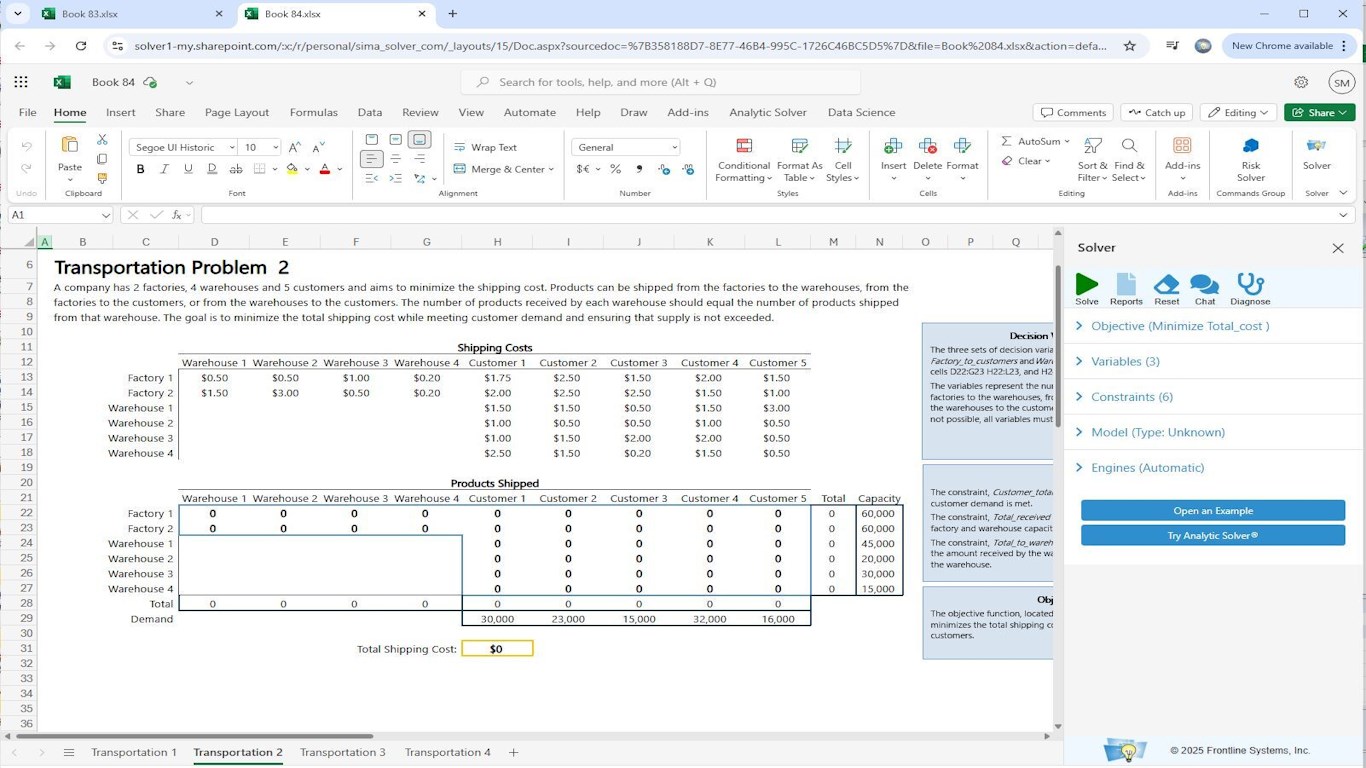Viewport: 1366px width, 768px height.
Task: Toggle bold formatting
Action: pos(140,169)
